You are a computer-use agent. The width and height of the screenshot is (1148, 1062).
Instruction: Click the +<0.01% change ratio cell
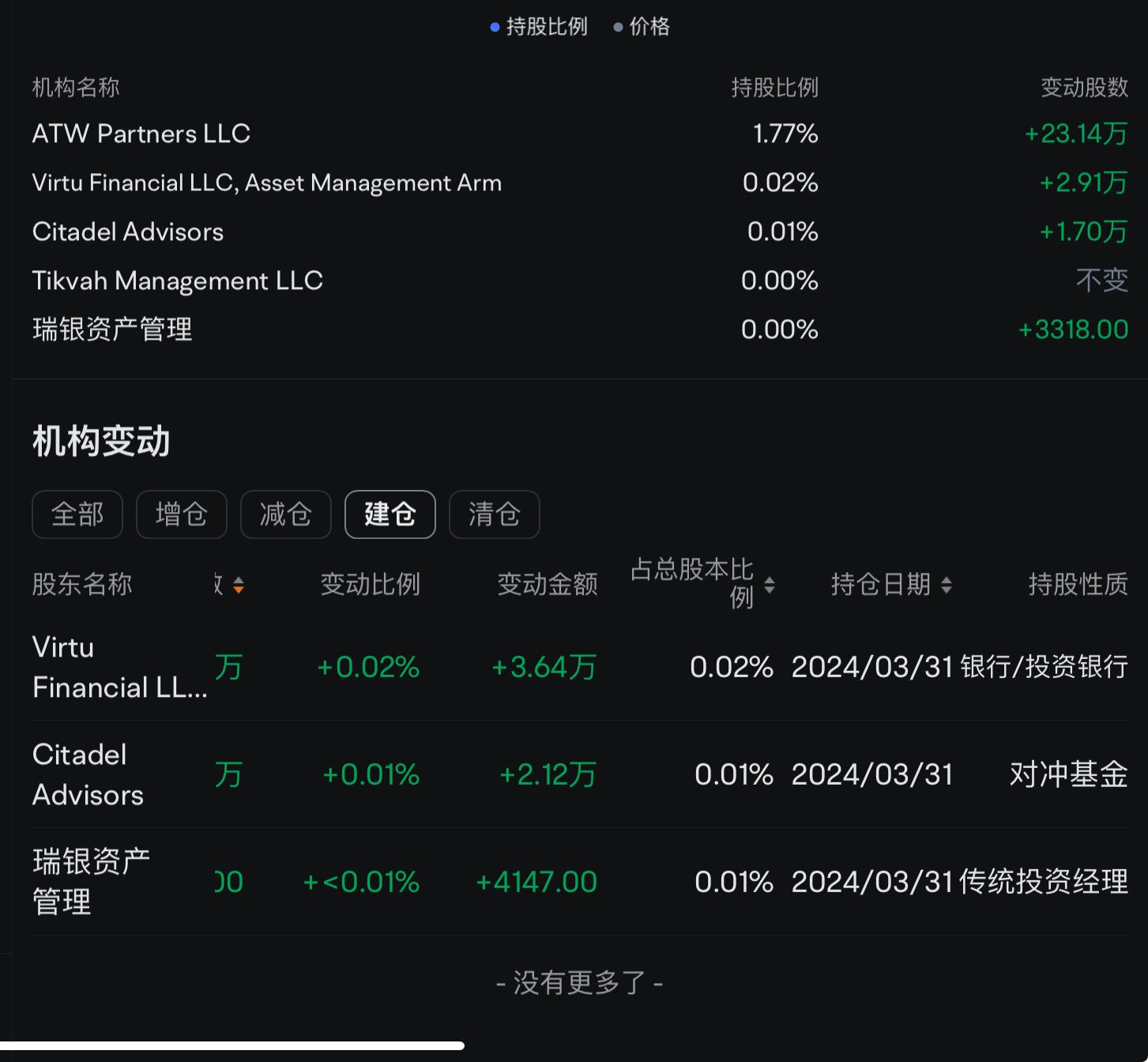pyautogui.click(x=361, y=882)
